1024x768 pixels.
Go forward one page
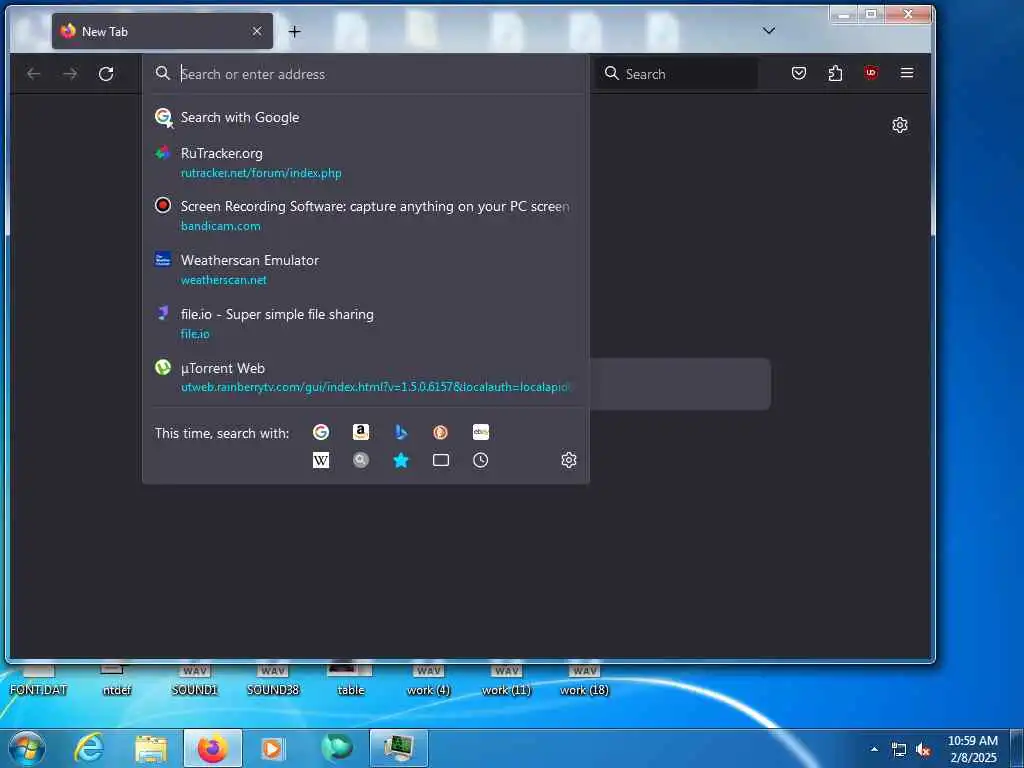(x=70, y=74)
